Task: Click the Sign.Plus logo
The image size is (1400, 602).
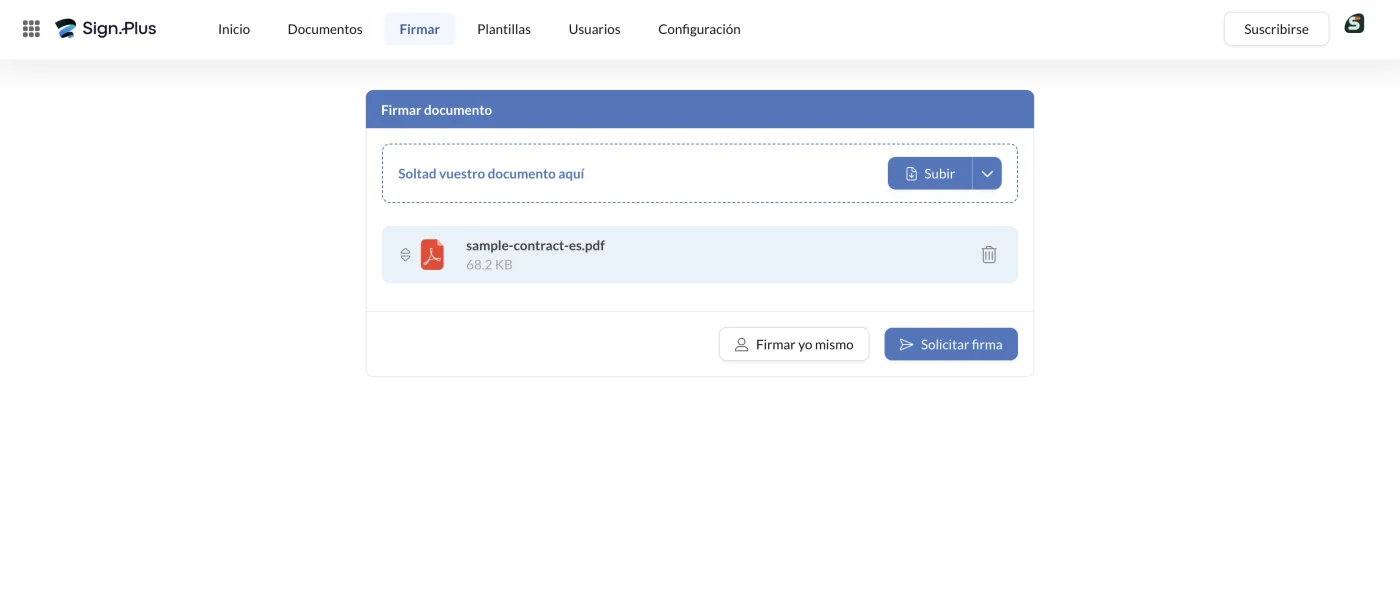Action: click(106, 29)
